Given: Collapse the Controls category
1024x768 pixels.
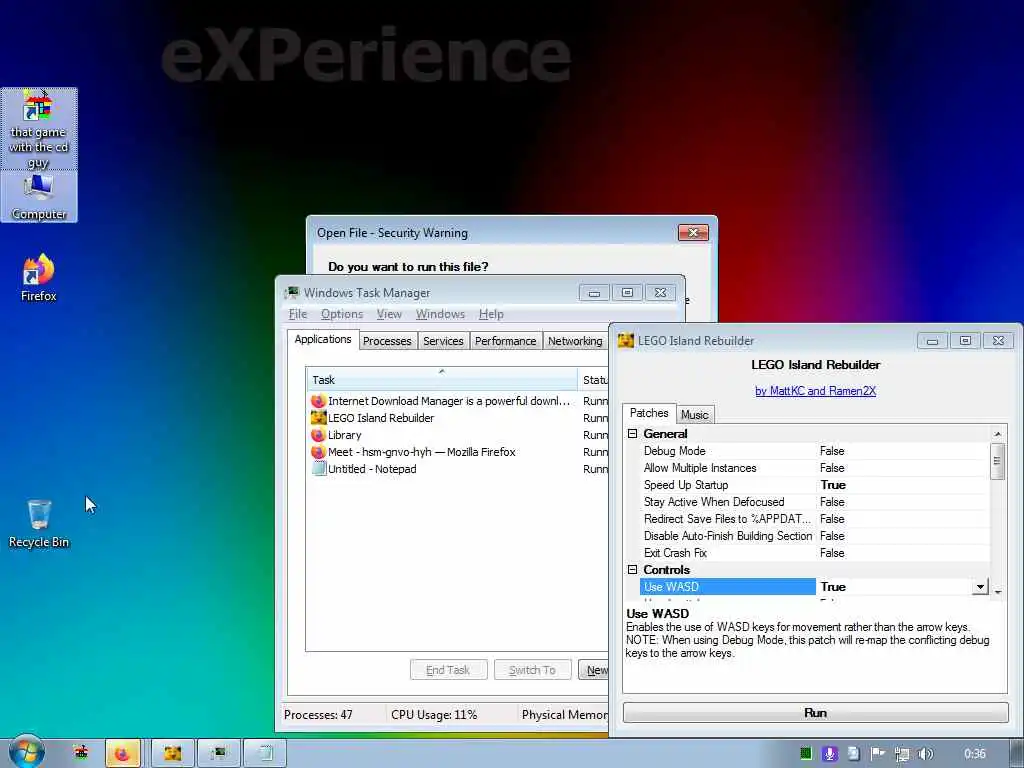Looking at the screenshot, I should [632, 569].
